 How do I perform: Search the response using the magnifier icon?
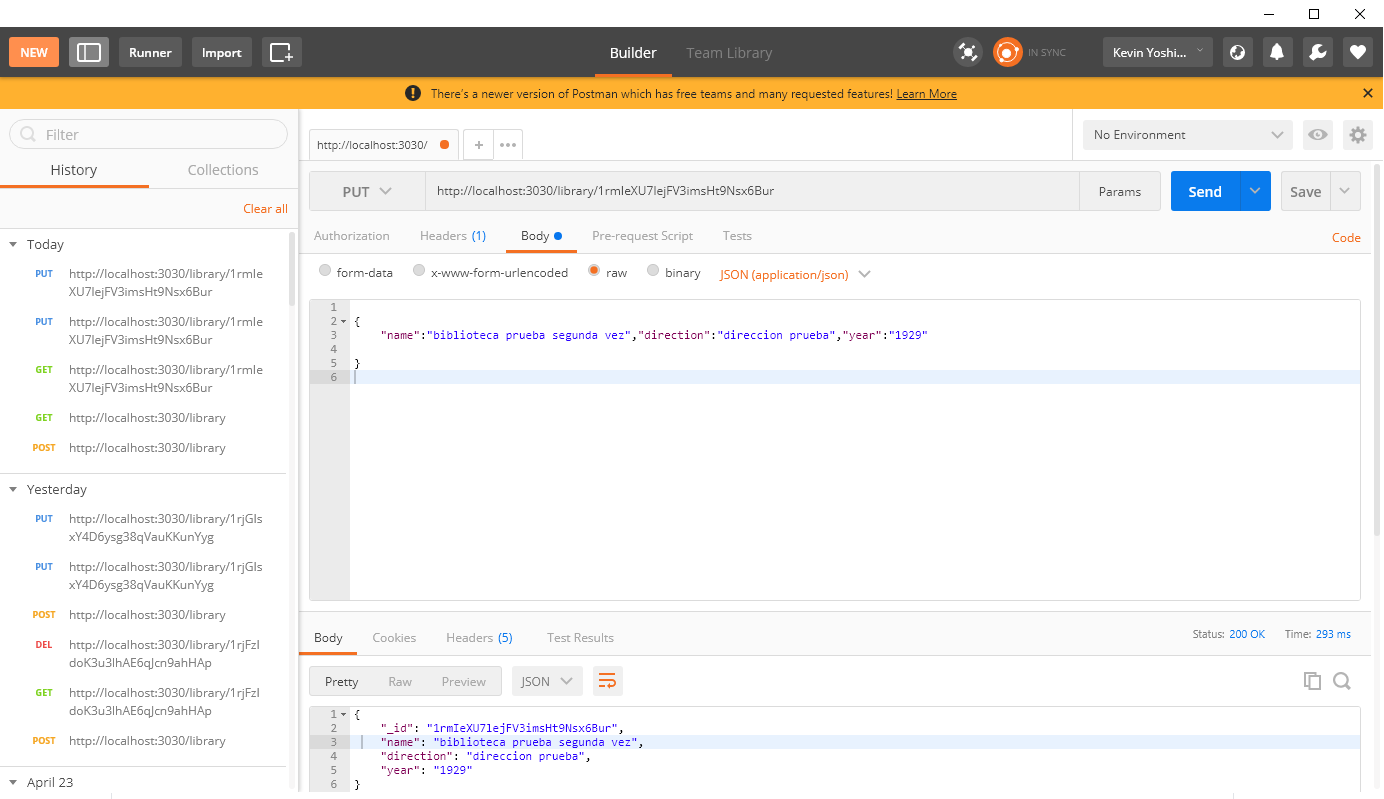[1343, 680]
